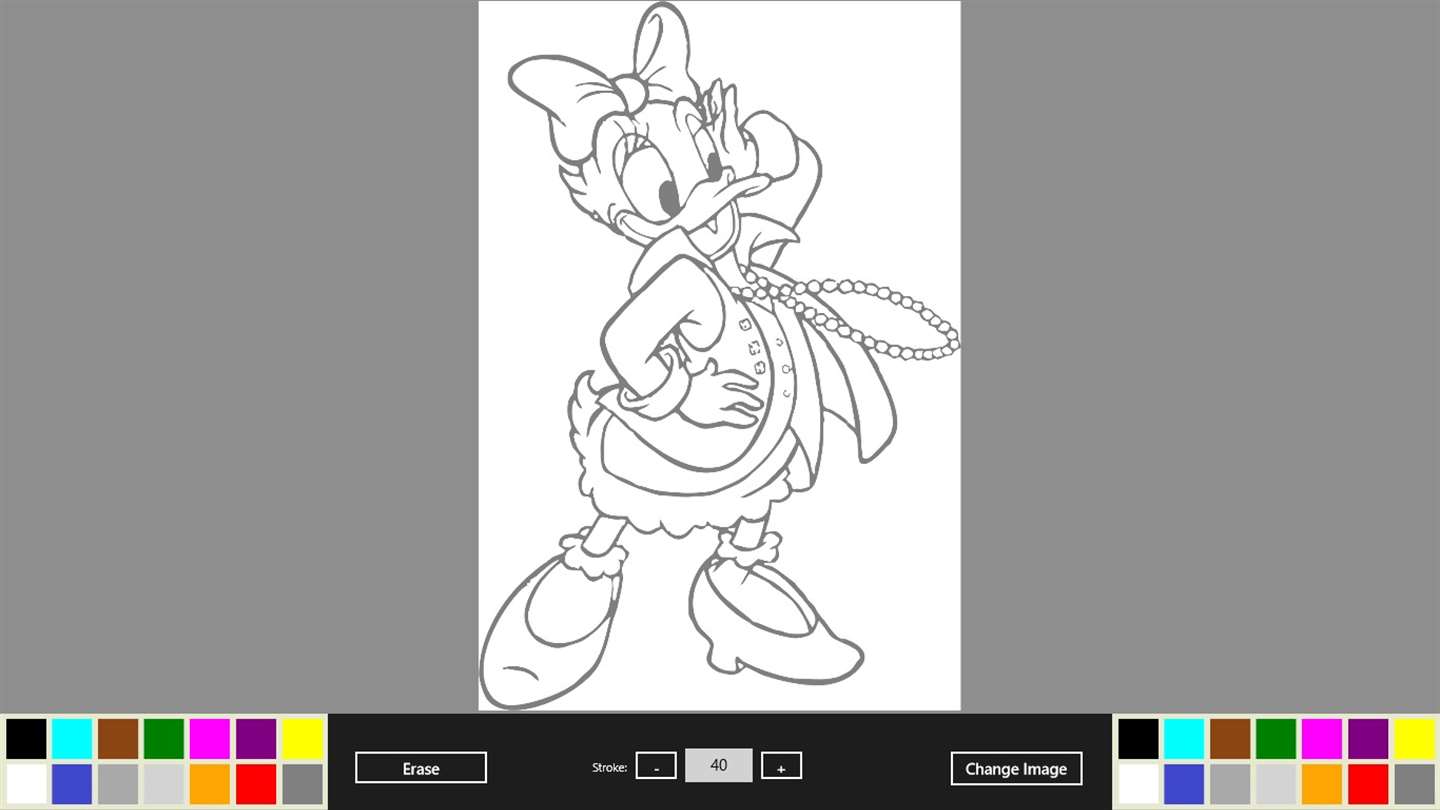Select orange swatch in right palette
The width and height of the screenshot is (1440, 810).
[x=1322, y=784]
